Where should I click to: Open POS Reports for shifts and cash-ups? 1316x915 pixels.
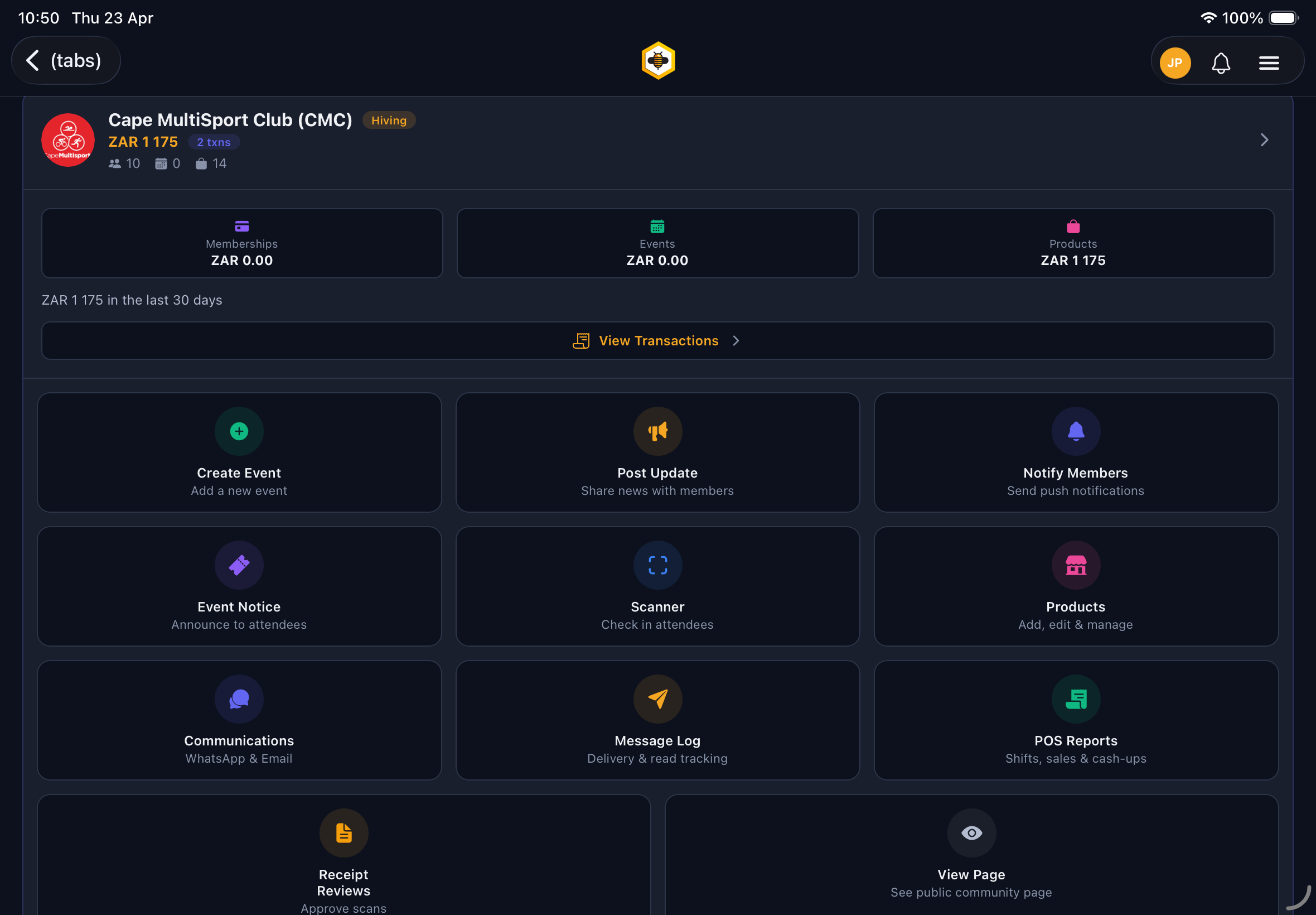[x=1075, y=720]
